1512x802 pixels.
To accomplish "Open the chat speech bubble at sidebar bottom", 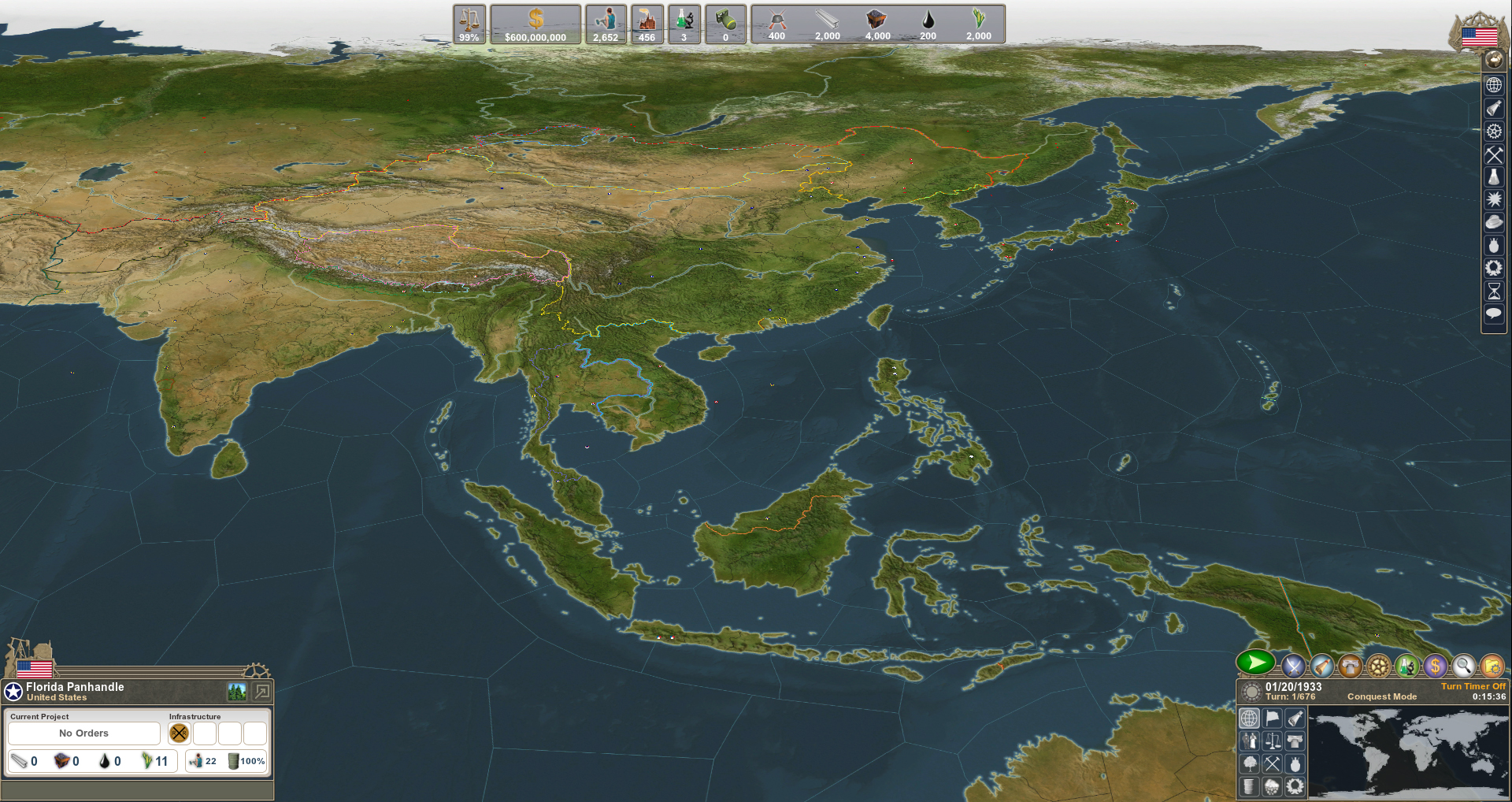I will coord(1493,314).
